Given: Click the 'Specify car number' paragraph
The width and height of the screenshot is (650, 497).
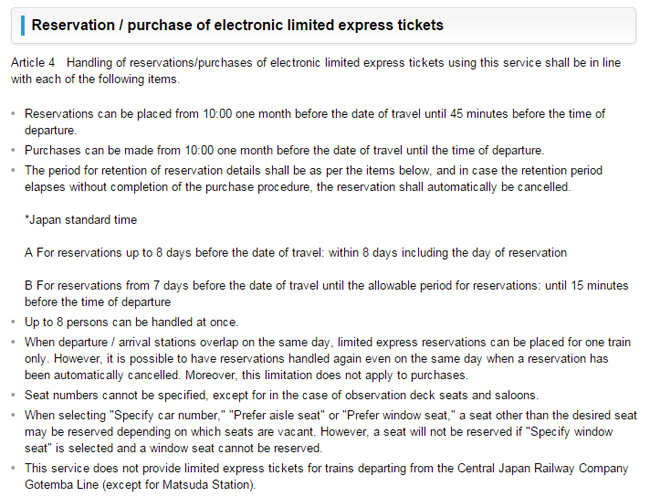Looking at the screenshot, I should (x=330, y=432).
